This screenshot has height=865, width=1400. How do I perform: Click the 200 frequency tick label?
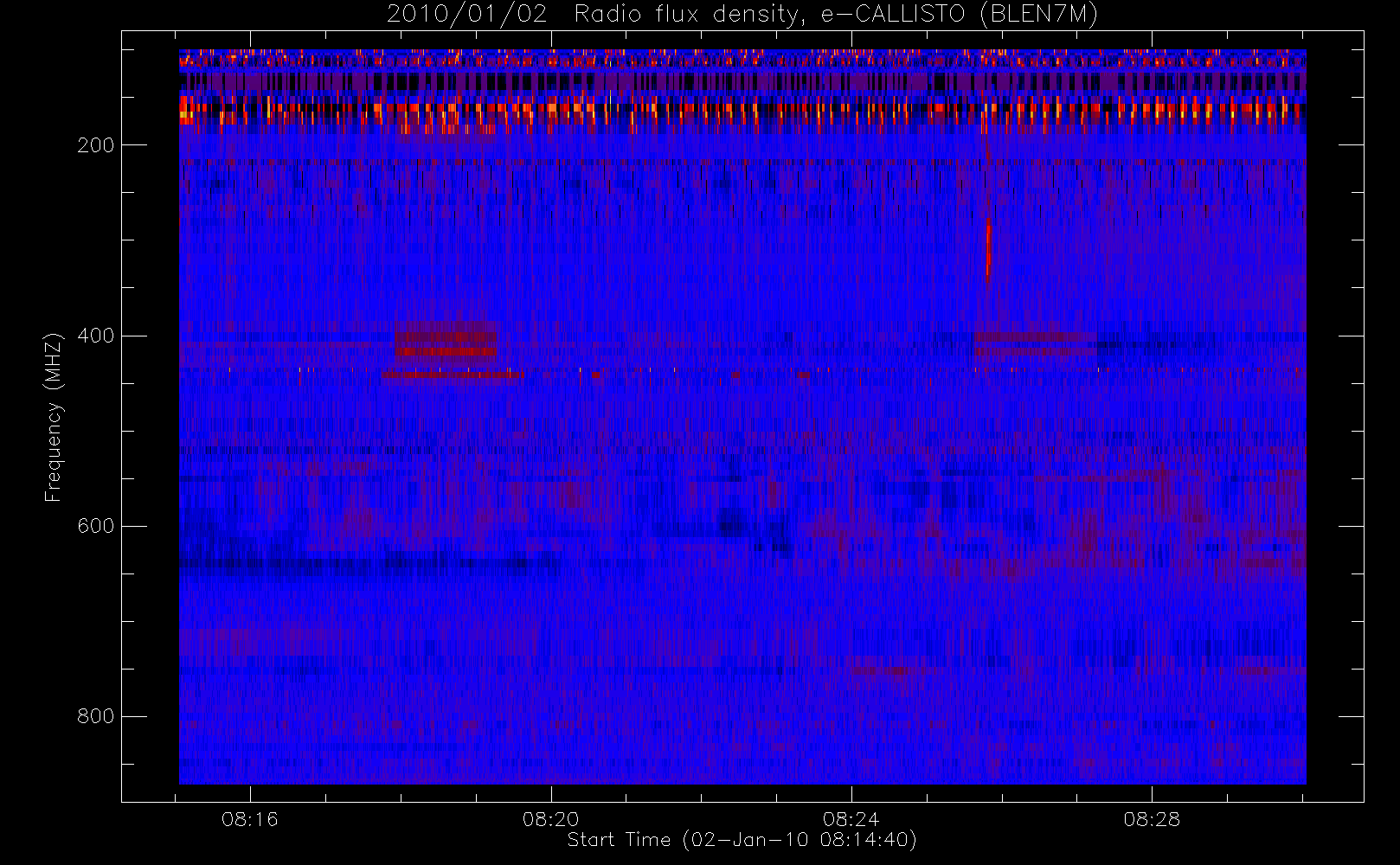pyautogui.click(x=96, y=145)
